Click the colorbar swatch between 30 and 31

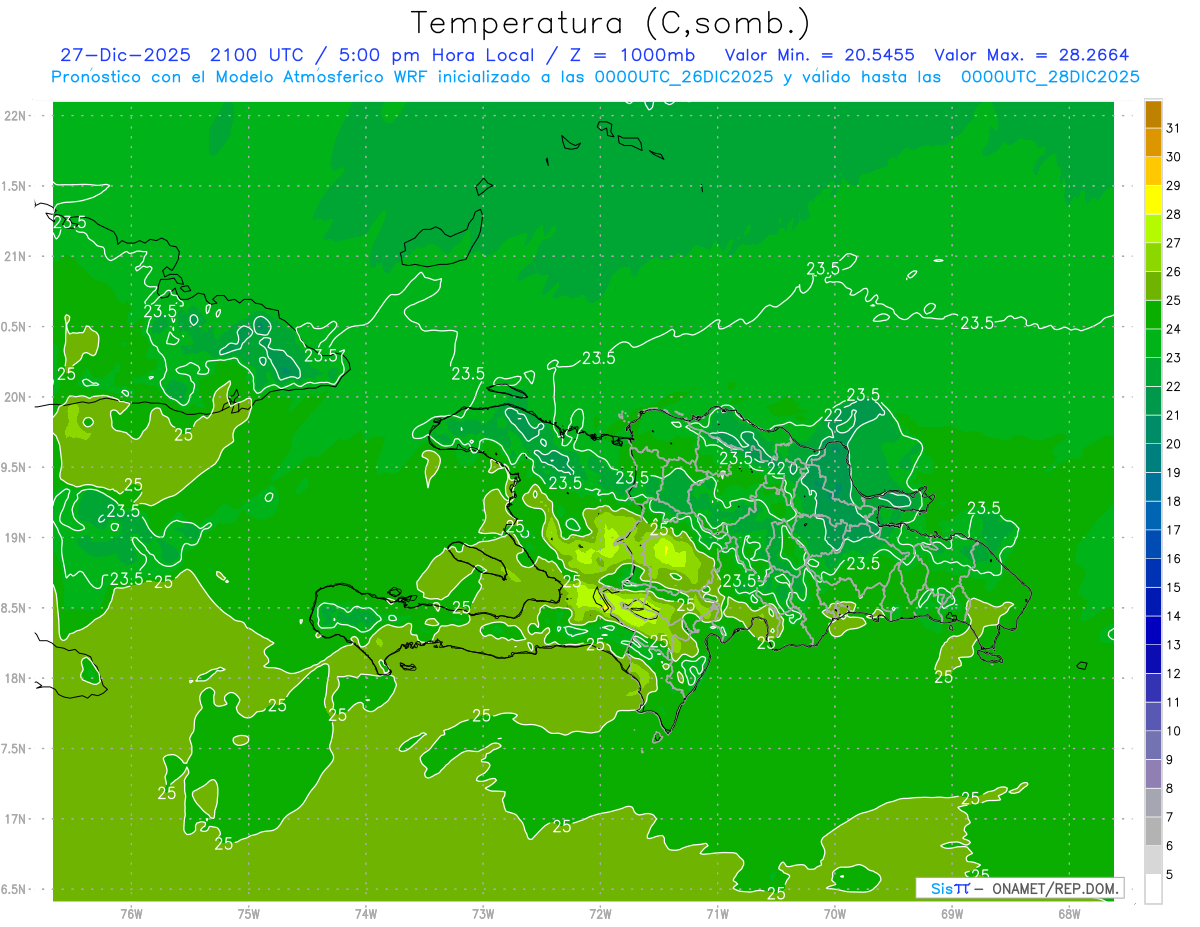pos(1153,142)
